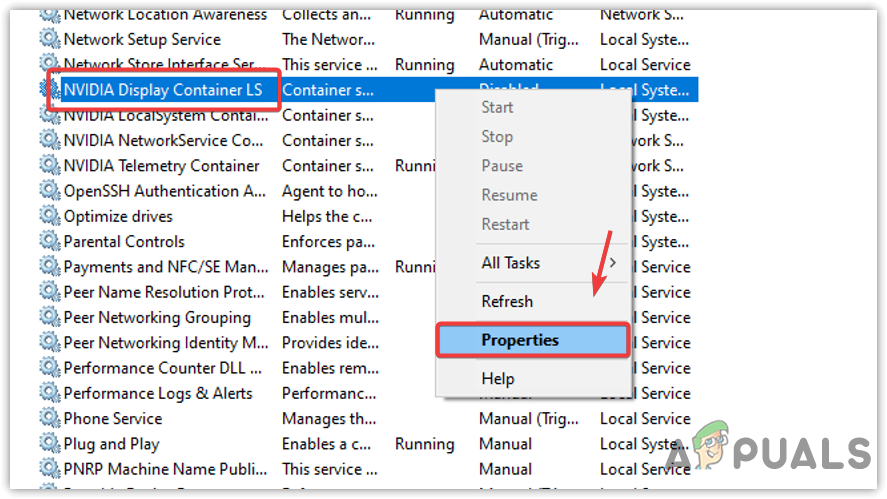This screenshot has height=499, width=887.
Task: Select Performance Counter DLL Host service
Action: coord(163,368)
